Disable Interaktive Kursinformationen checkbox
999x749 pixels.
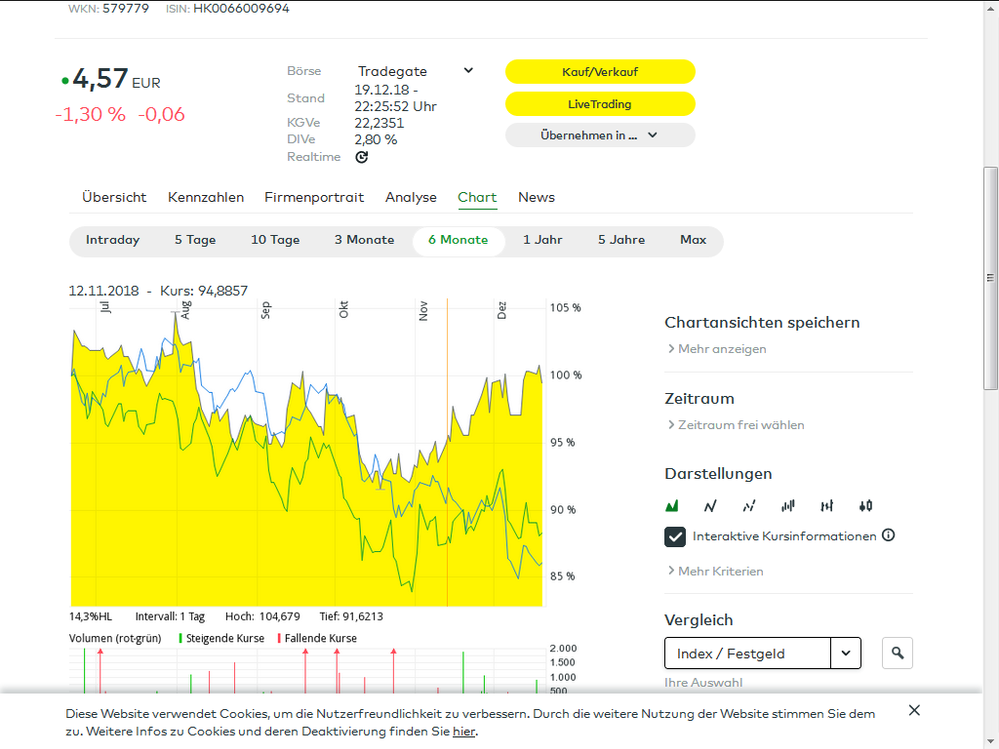click(x=674, y=536)
